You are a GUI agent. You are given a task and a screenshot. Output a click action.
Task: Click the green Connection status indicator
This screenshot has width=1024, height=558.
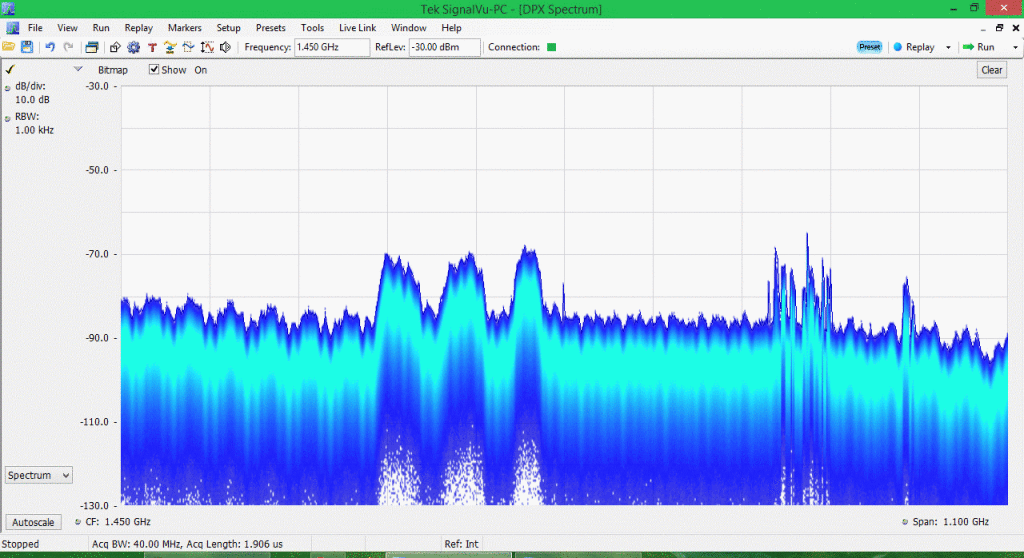pyautogui.click(x=551, y=47)
